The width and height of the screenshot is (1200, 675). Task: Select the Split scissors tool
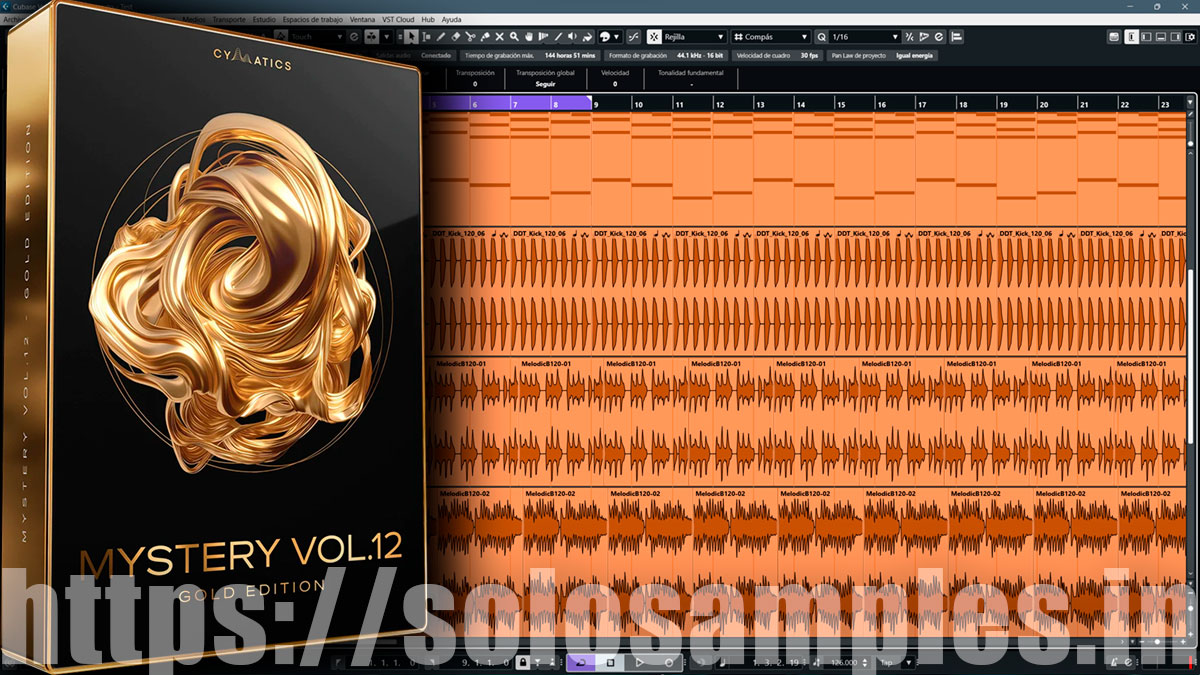(x=471, y=36)
